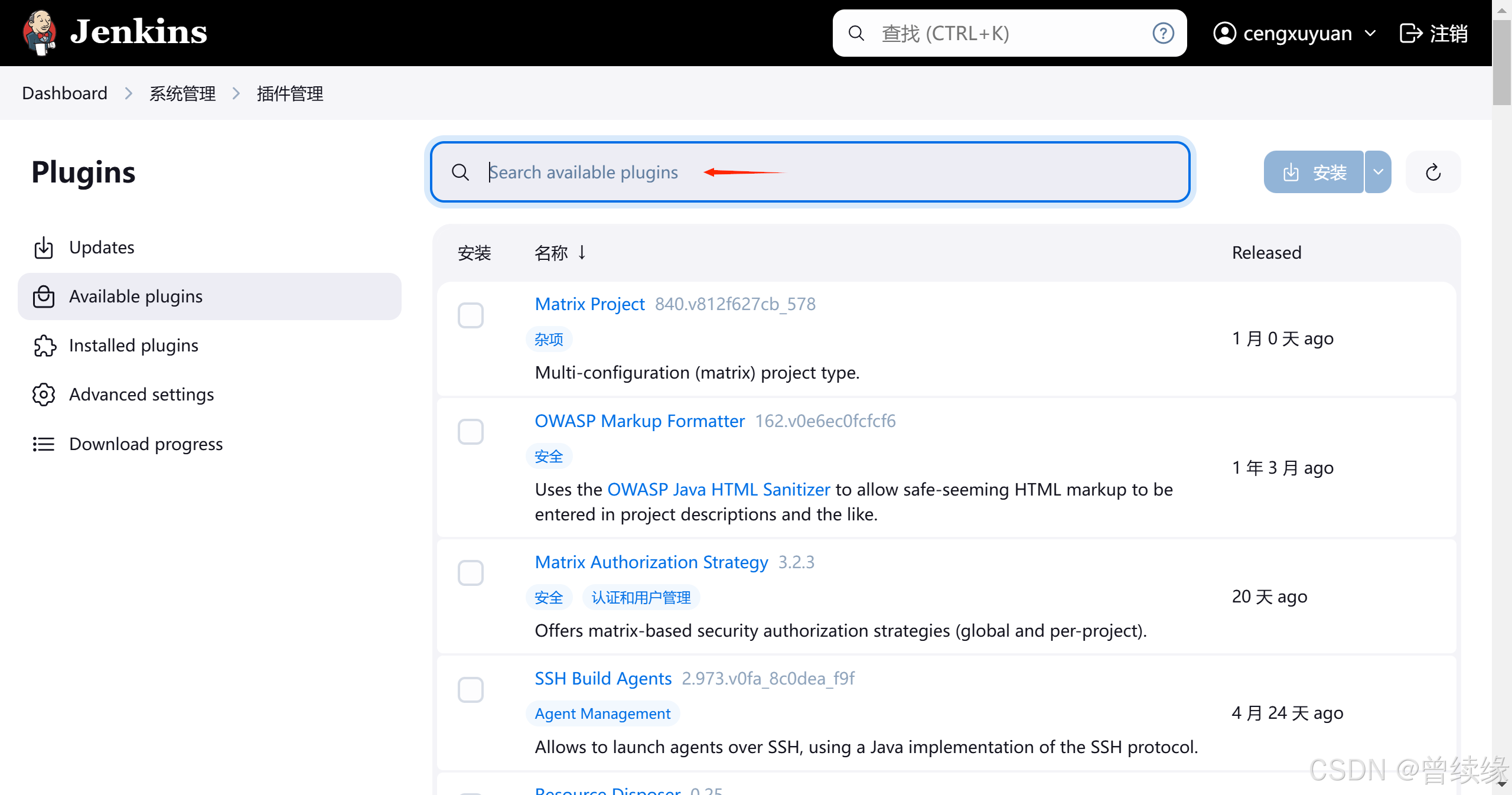Viewport: 1512px width, 795px height.
Task: Click the Download progress list icon
Action: click(x=44, y=444)
